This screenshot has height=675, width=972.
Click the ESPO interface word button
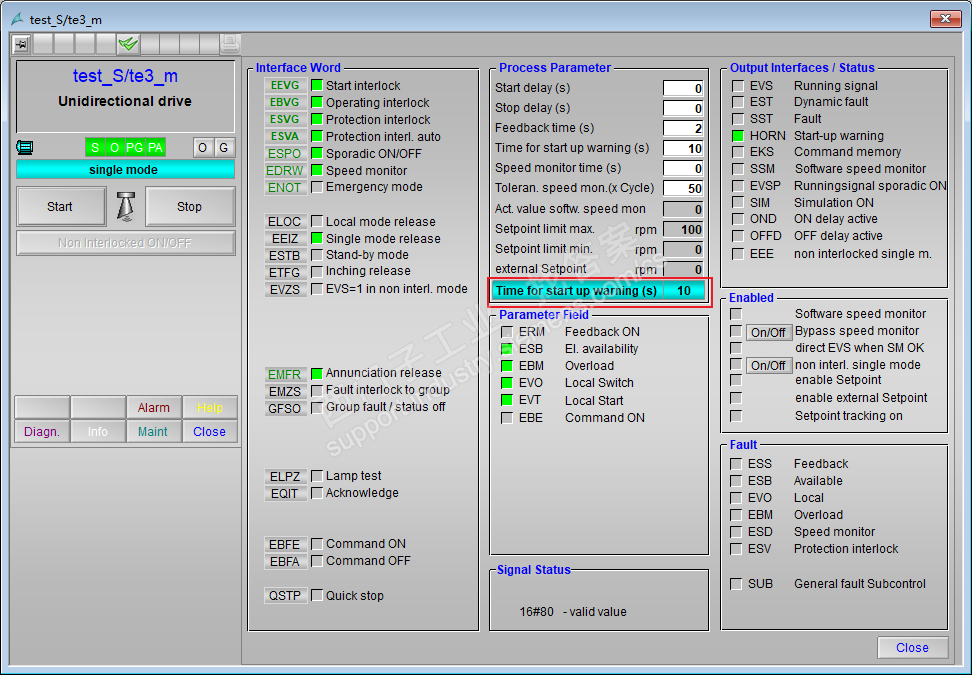pyautogui.click(x=285, y=154)
